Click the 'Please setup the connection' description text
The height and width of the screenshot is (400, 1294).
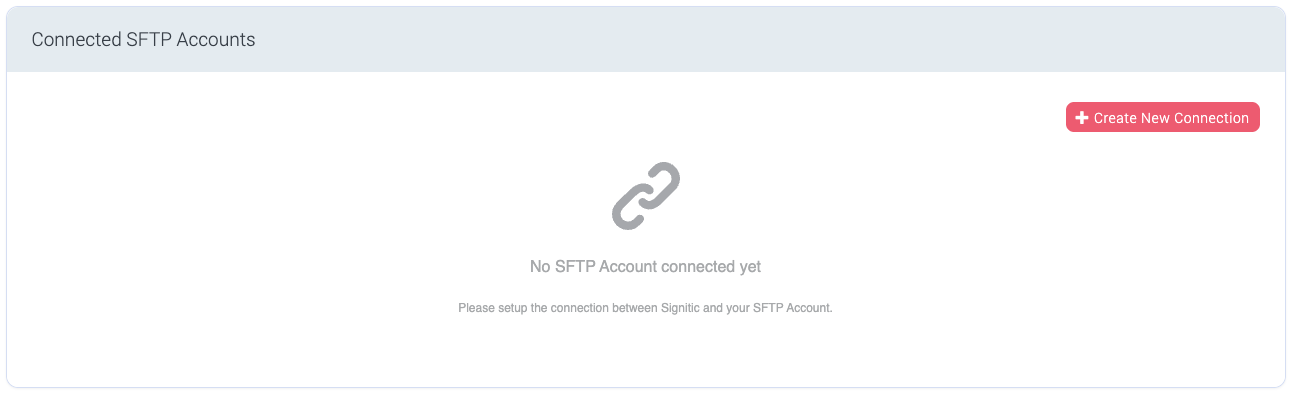[645, 308]
